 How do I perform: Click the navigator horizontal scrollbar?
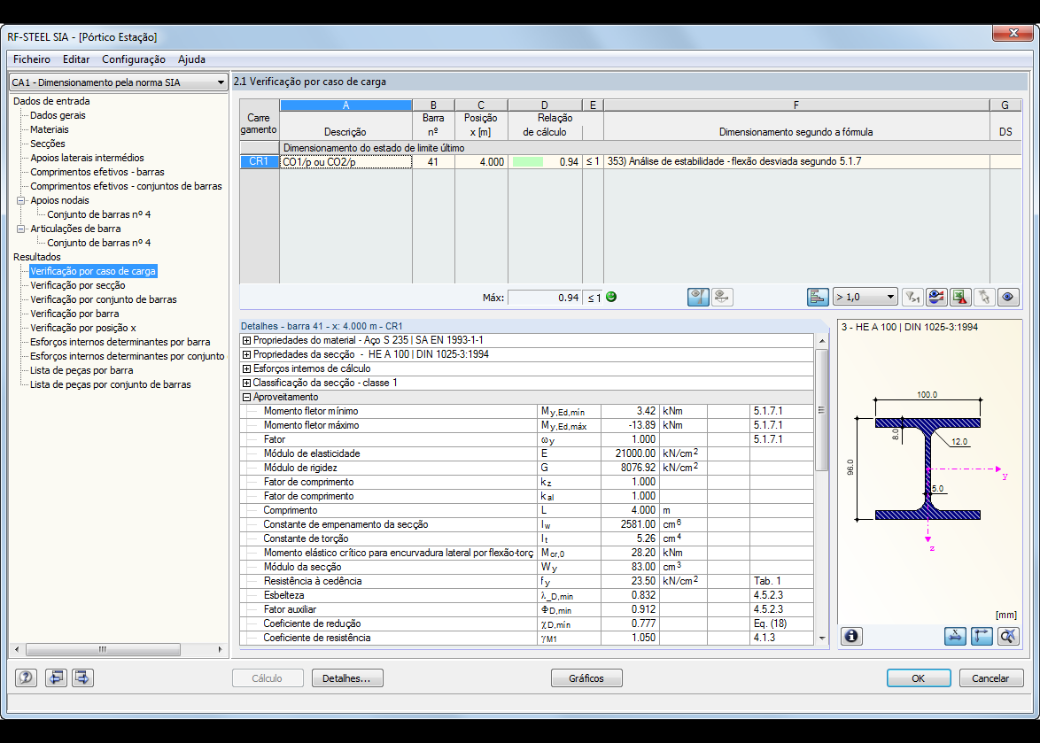118,649
